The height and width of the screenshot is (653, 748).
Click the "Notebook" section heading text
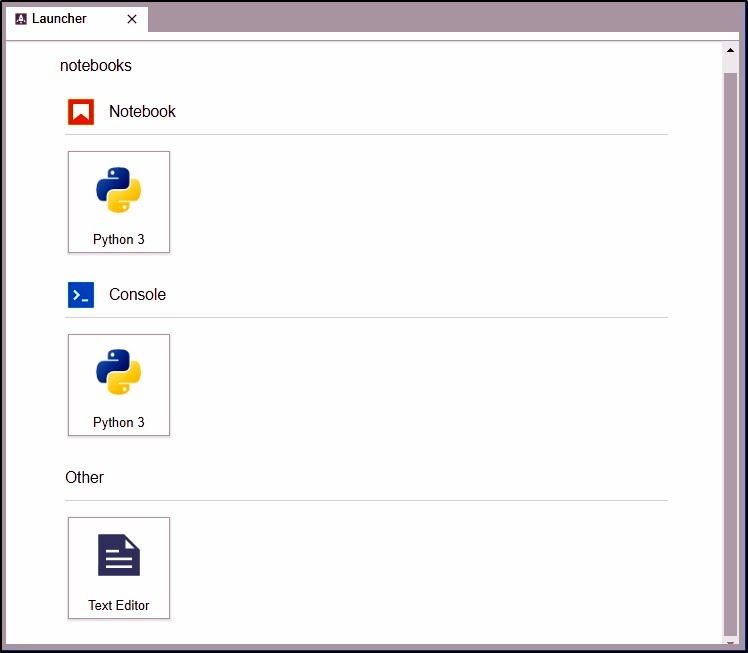[x=142, y=112]
